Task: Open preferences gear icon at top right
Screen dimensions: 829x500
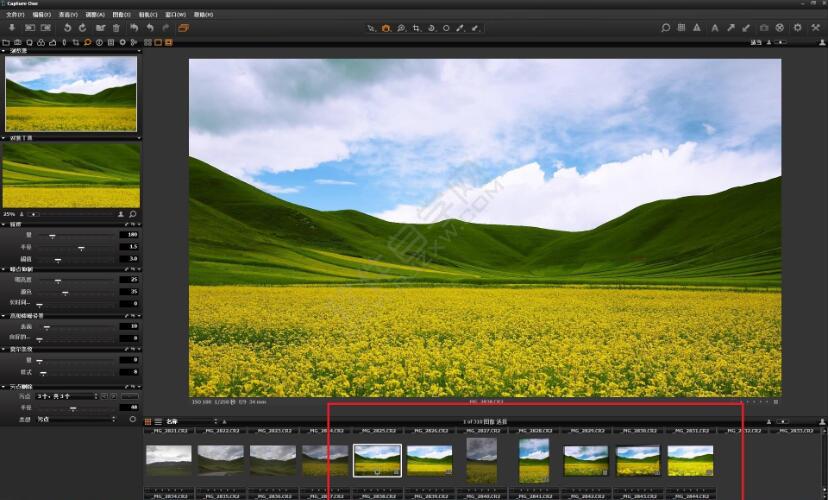Action: (x=797, y=28)
